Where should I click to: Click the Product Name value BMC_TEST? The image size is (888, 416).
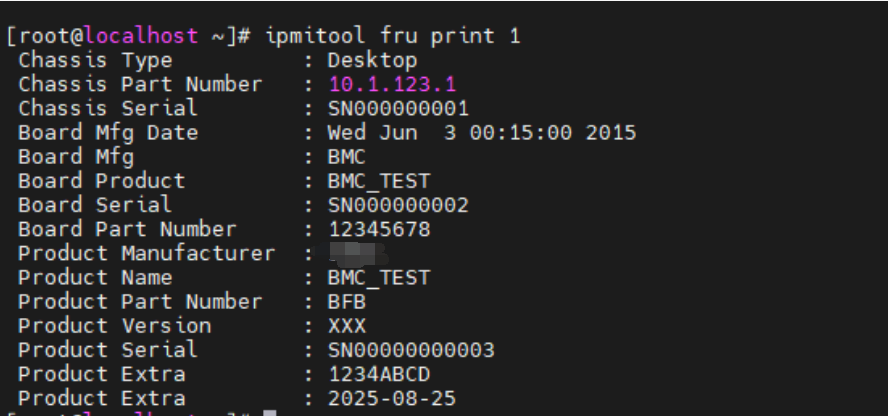click(x=379, y=277)
